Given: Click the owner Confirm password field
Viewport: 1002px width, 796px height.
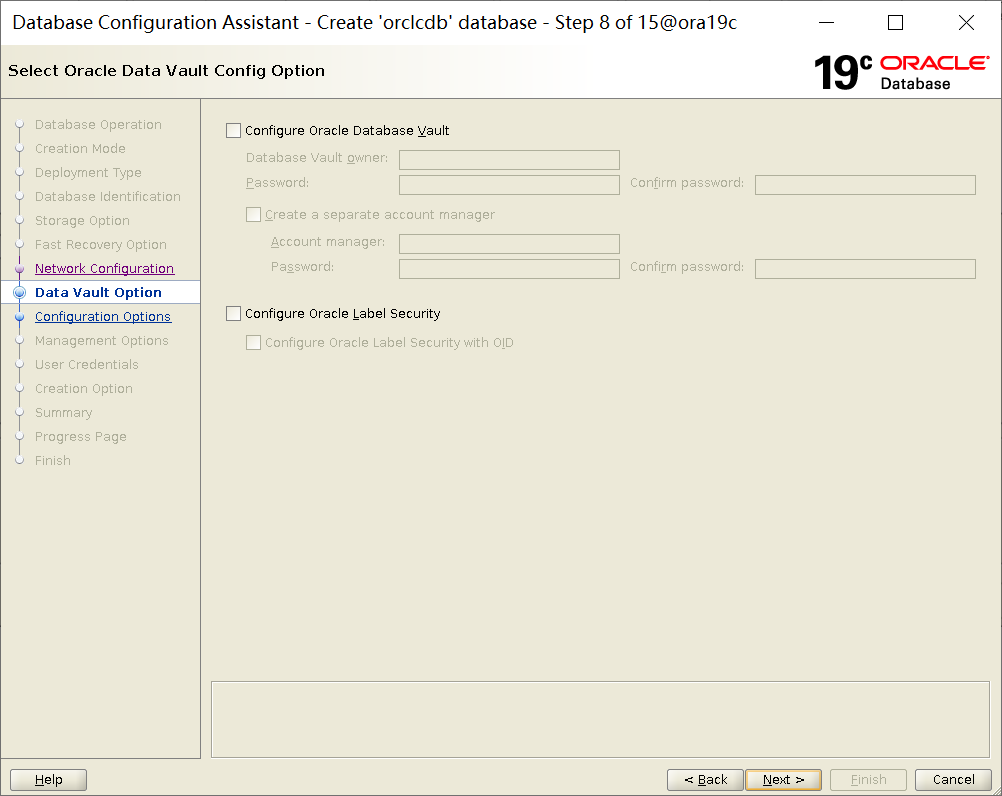Looking at the screenshot, I should tap(865, 185).
